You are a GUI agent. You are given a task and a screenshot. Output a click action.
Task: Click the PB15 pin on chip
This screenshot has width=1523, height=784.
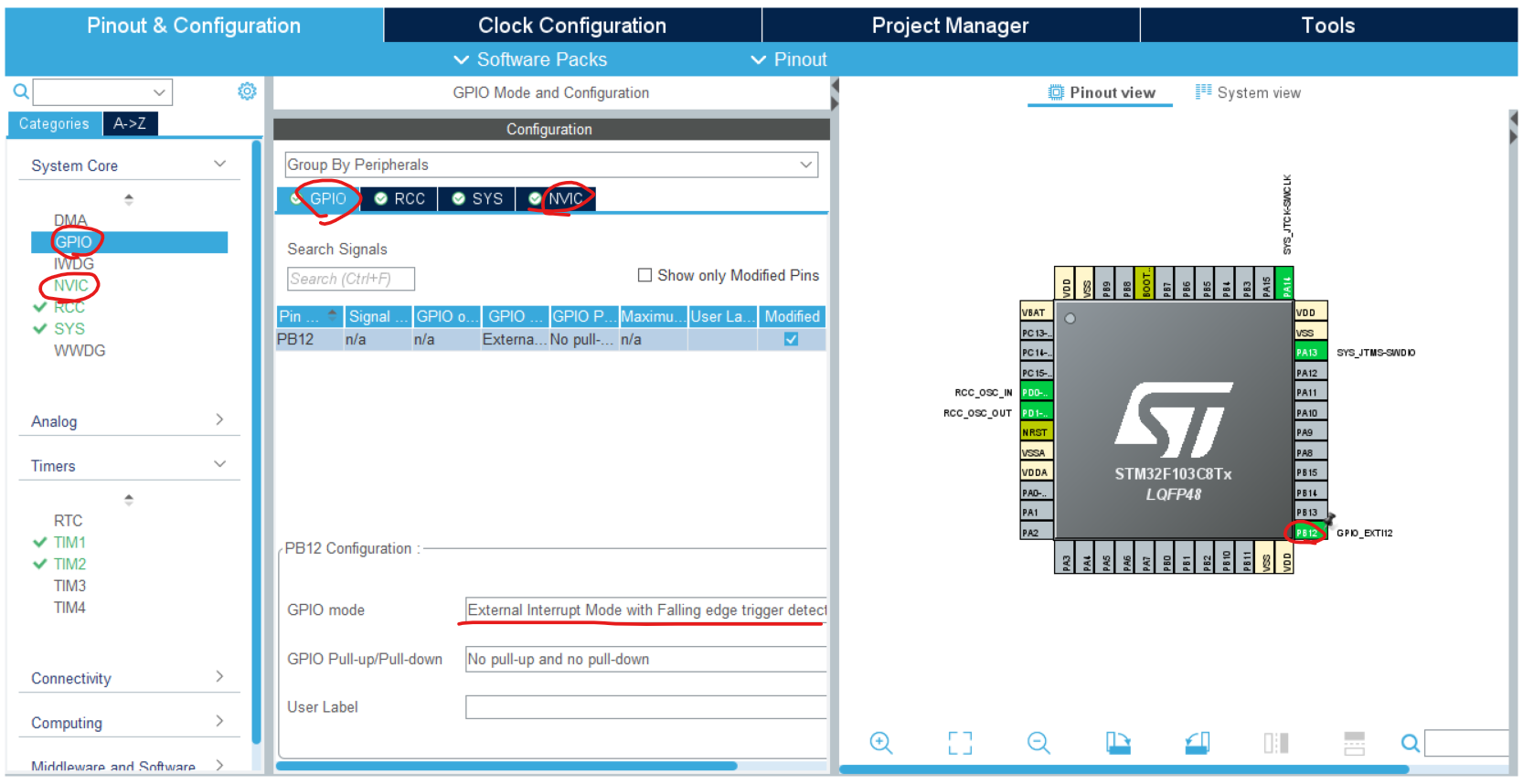coord(1310,472)
